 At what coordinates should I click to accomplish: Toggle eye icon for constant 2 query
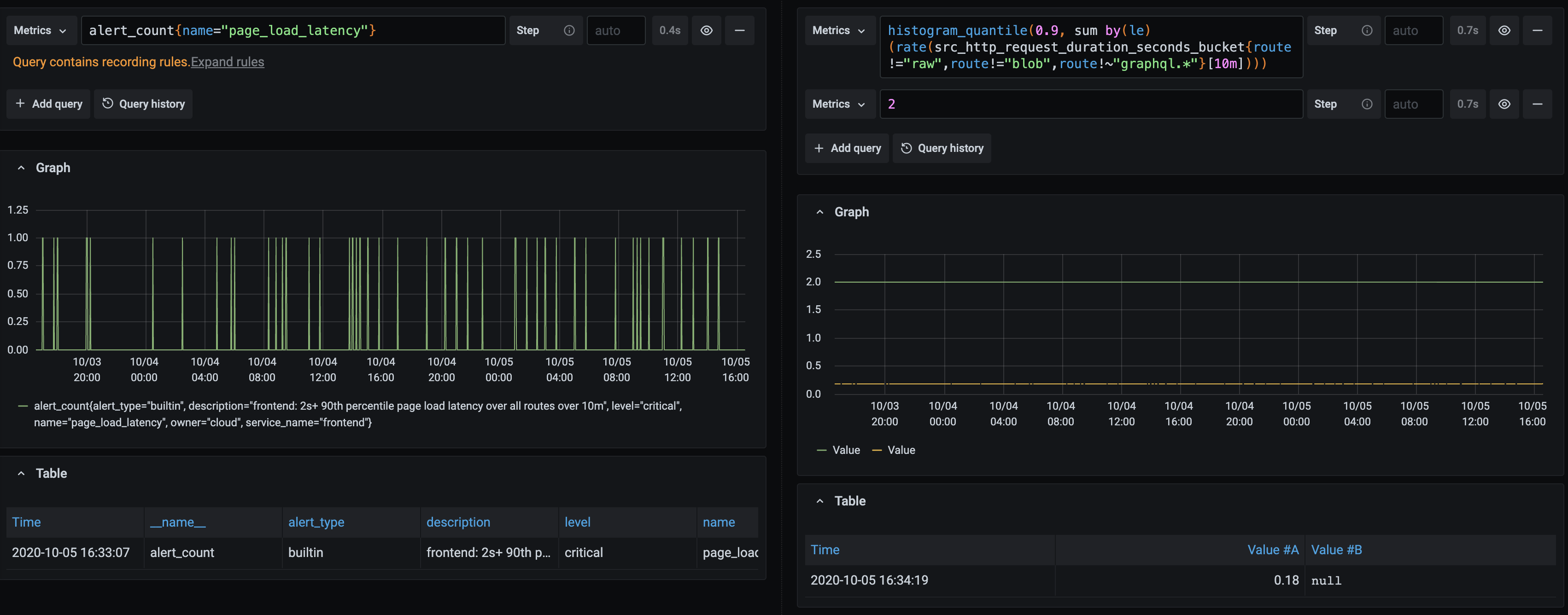coord(1504,104)
